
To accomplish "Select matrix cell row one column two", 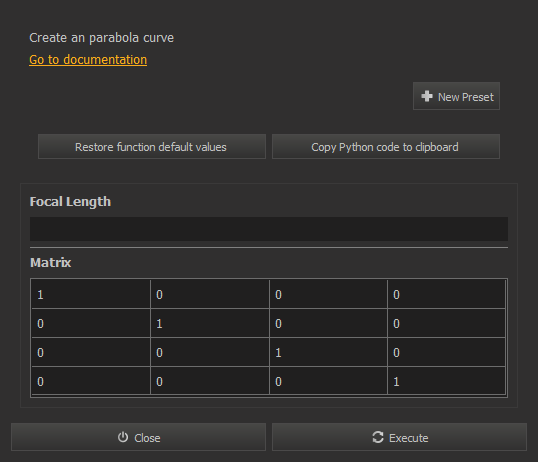I will [210, 294].
